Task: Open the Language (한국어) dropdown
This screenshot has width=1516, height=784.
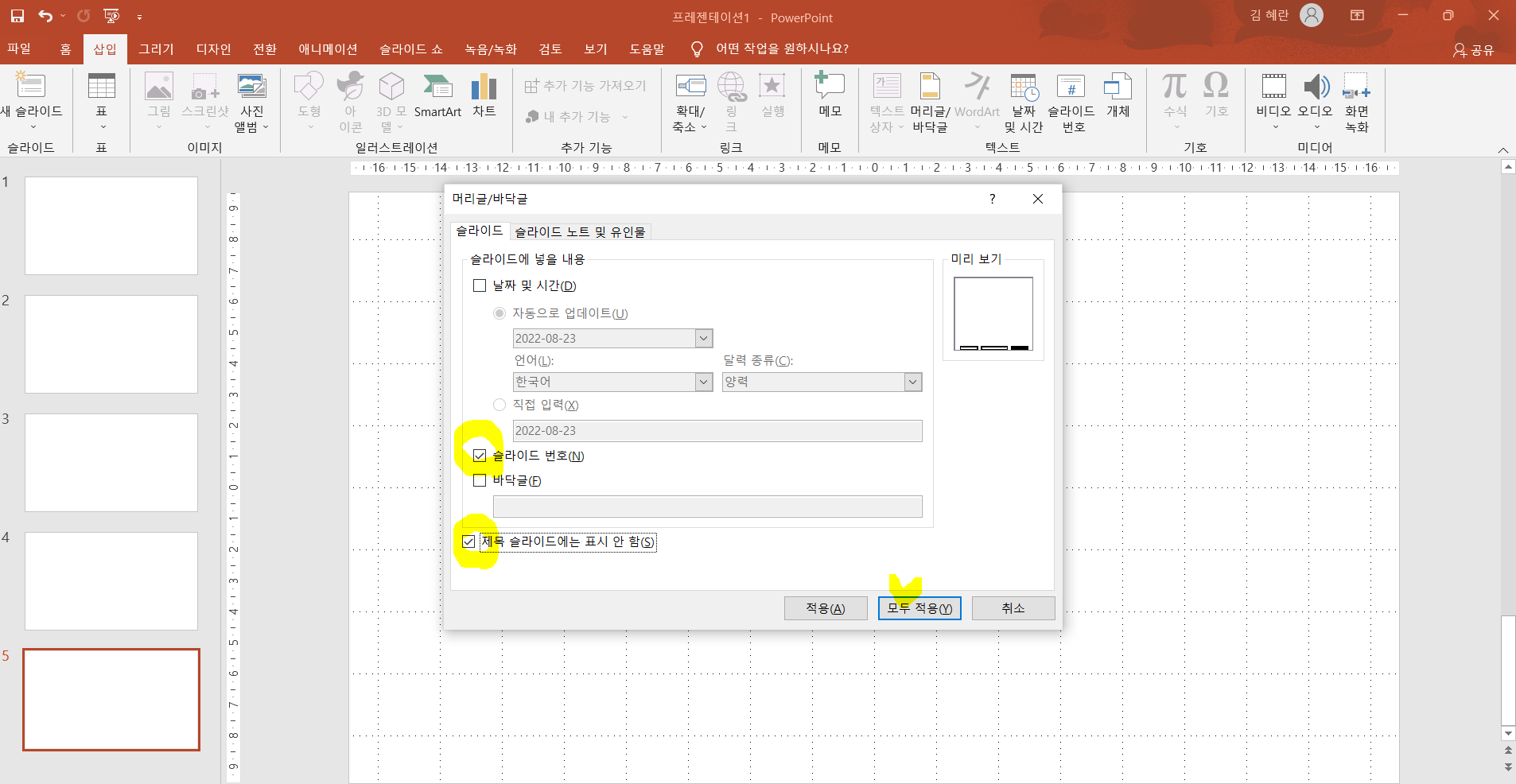Action: pyautogui.click(x=703, y=382)
